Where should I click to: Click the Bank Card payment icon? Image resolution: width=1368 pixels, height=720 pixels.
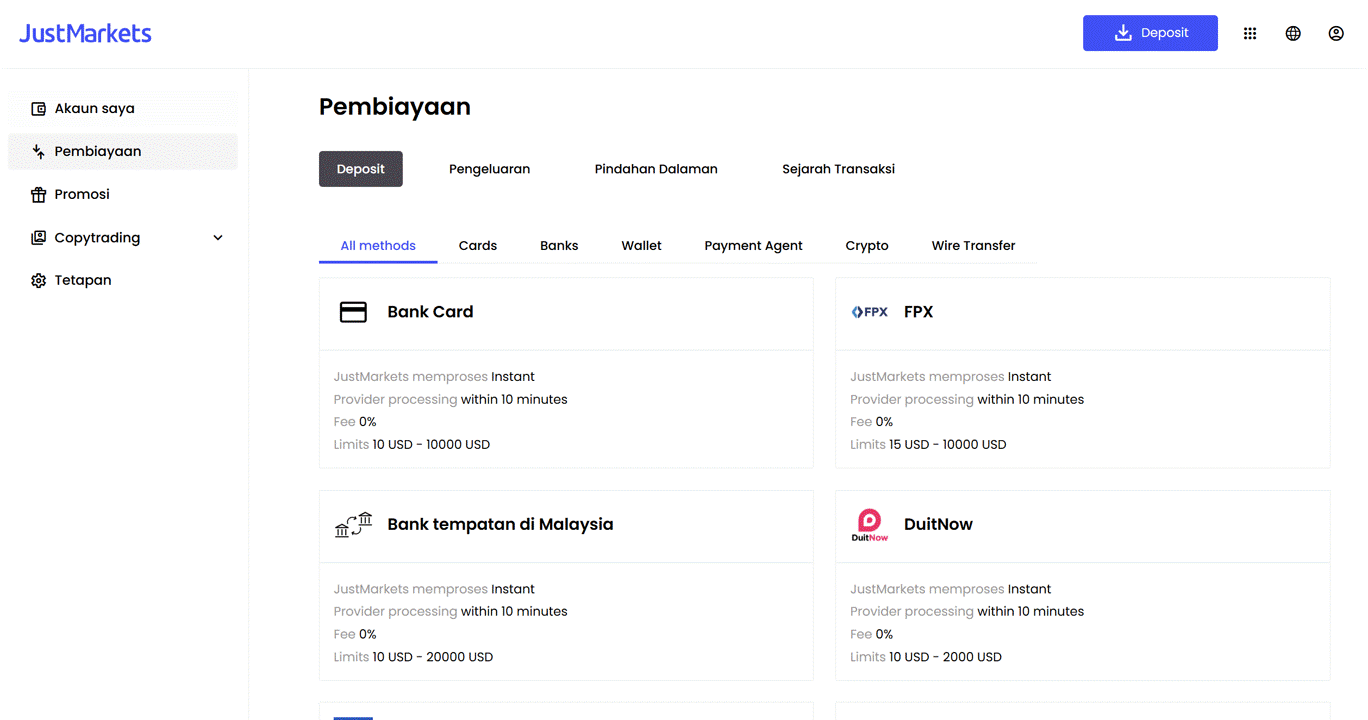[353, 312]
